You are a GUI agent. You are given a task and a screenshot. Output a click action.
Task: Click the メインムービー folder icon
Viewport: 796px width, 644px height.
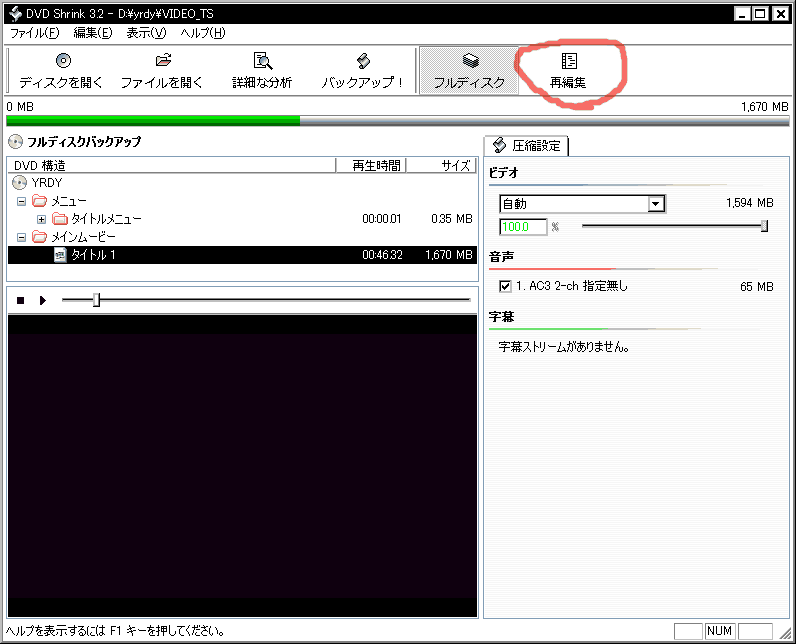tap(39, 236)
